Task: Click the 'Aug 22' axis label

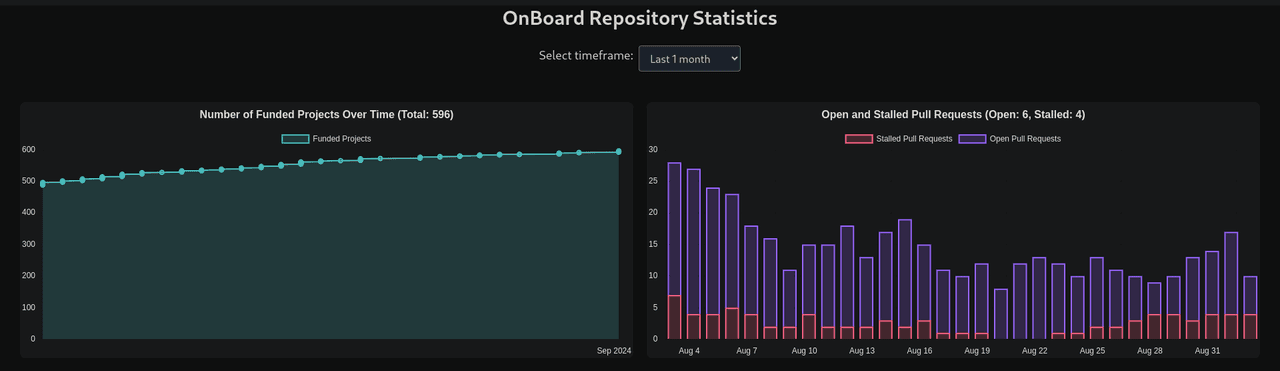Action: pos(1035,351)
